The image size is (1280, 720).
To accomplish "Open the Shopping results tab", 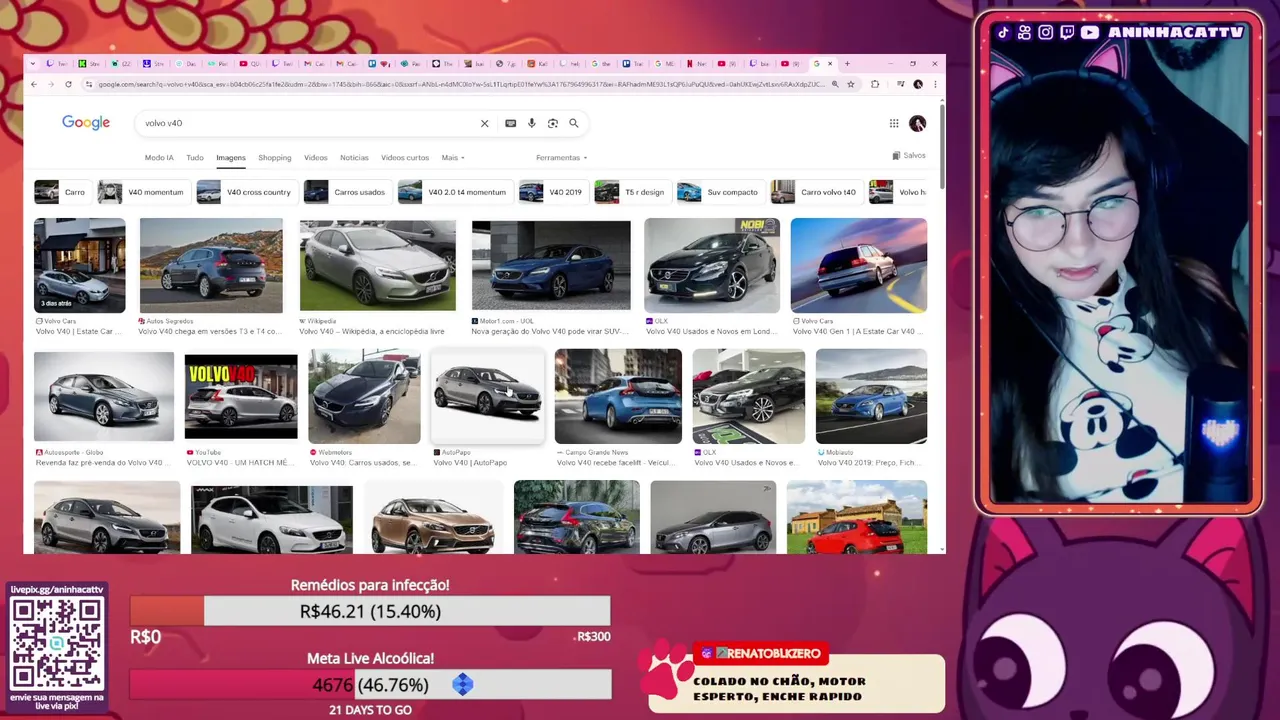I will tap(275, 157).
